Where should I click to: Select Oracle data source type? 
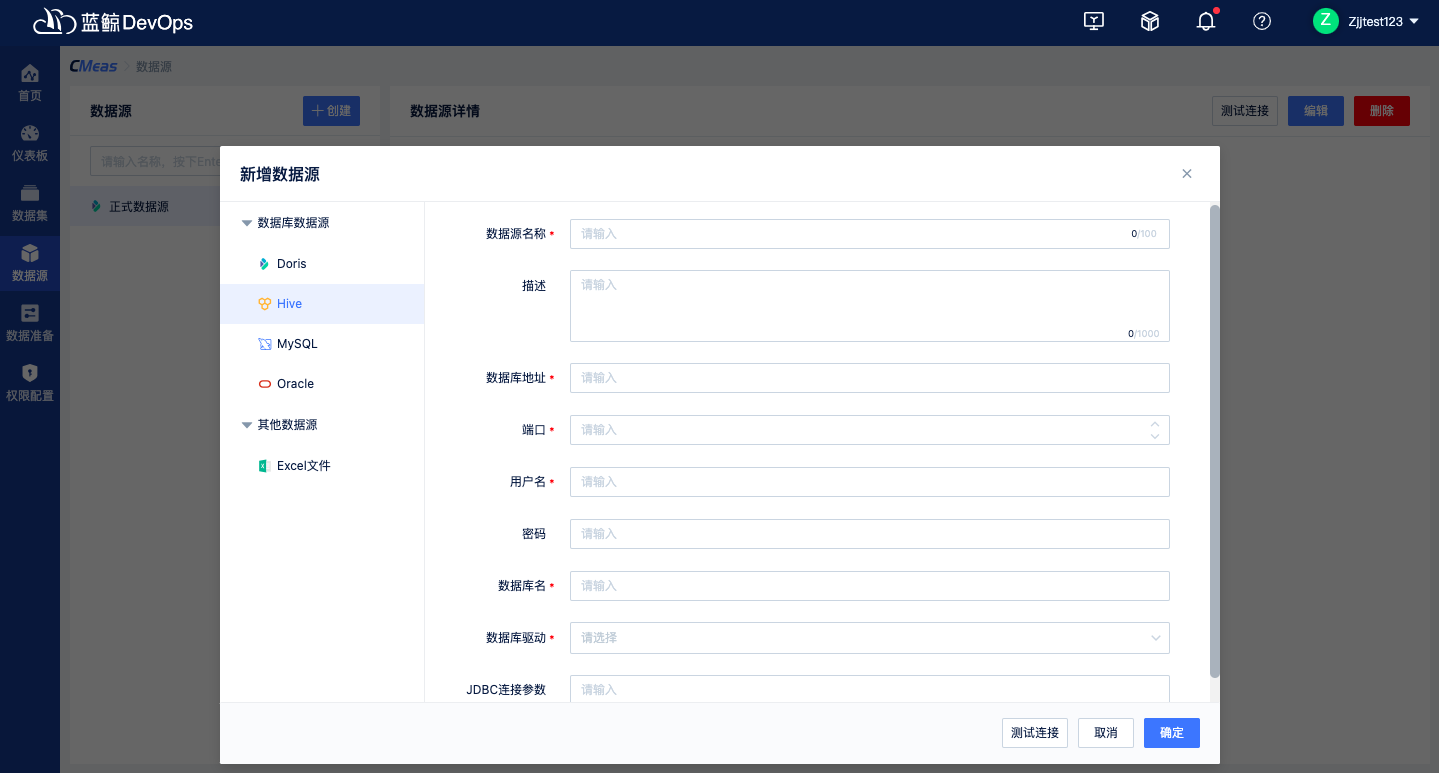coord(322,384)
